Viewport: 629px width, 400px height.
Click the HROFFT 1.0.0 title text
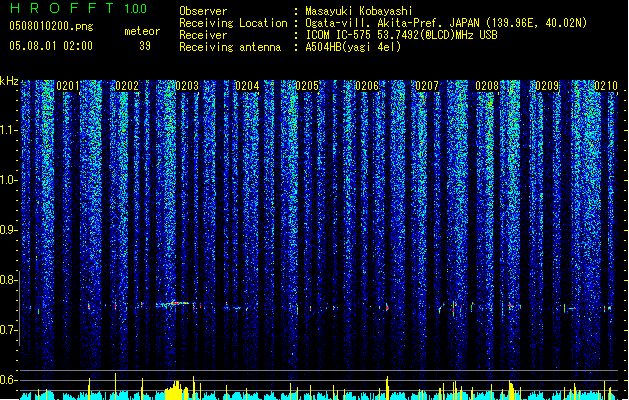pyautogui.click(x=78, y=8)
